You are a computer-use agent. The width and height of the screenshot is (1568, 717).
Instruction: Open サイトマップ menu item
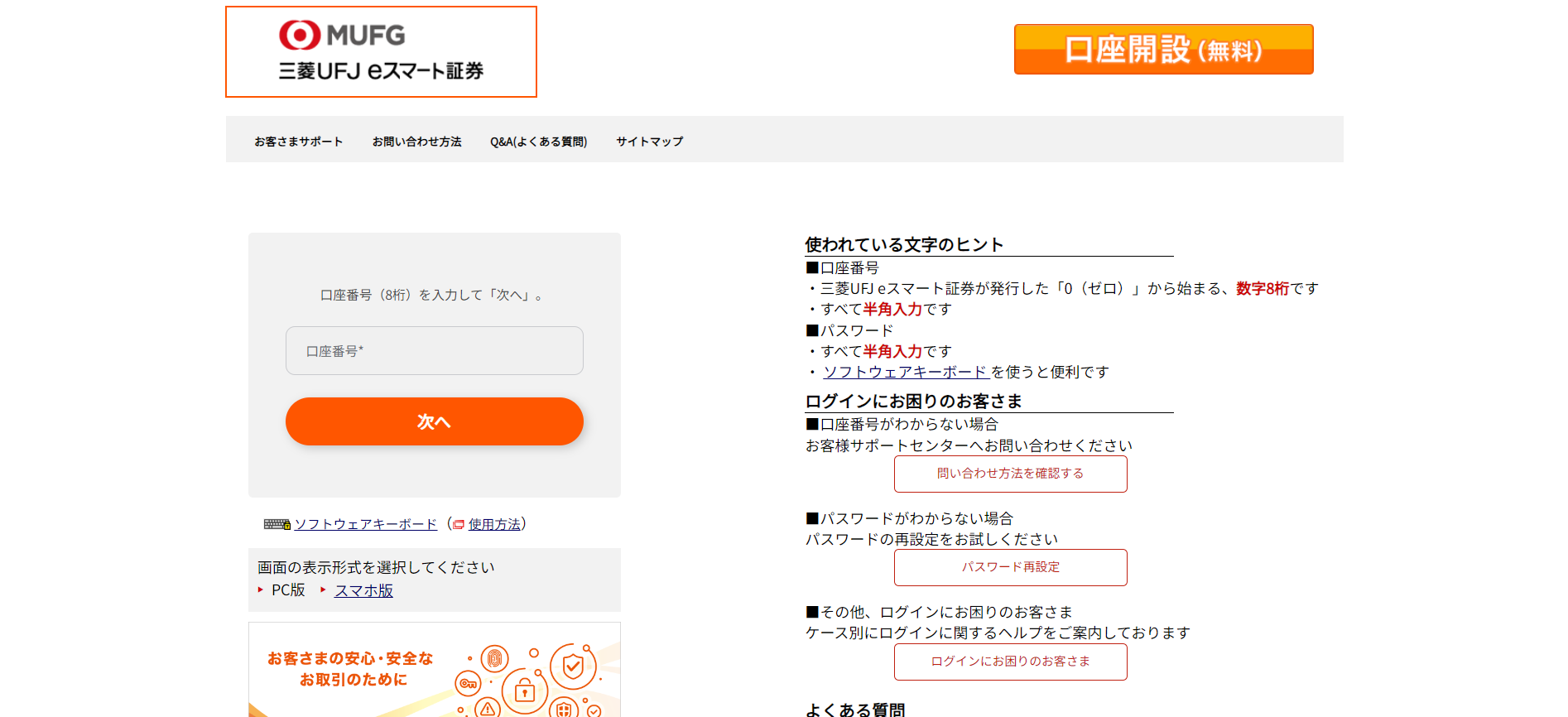[x=650, y=142]
